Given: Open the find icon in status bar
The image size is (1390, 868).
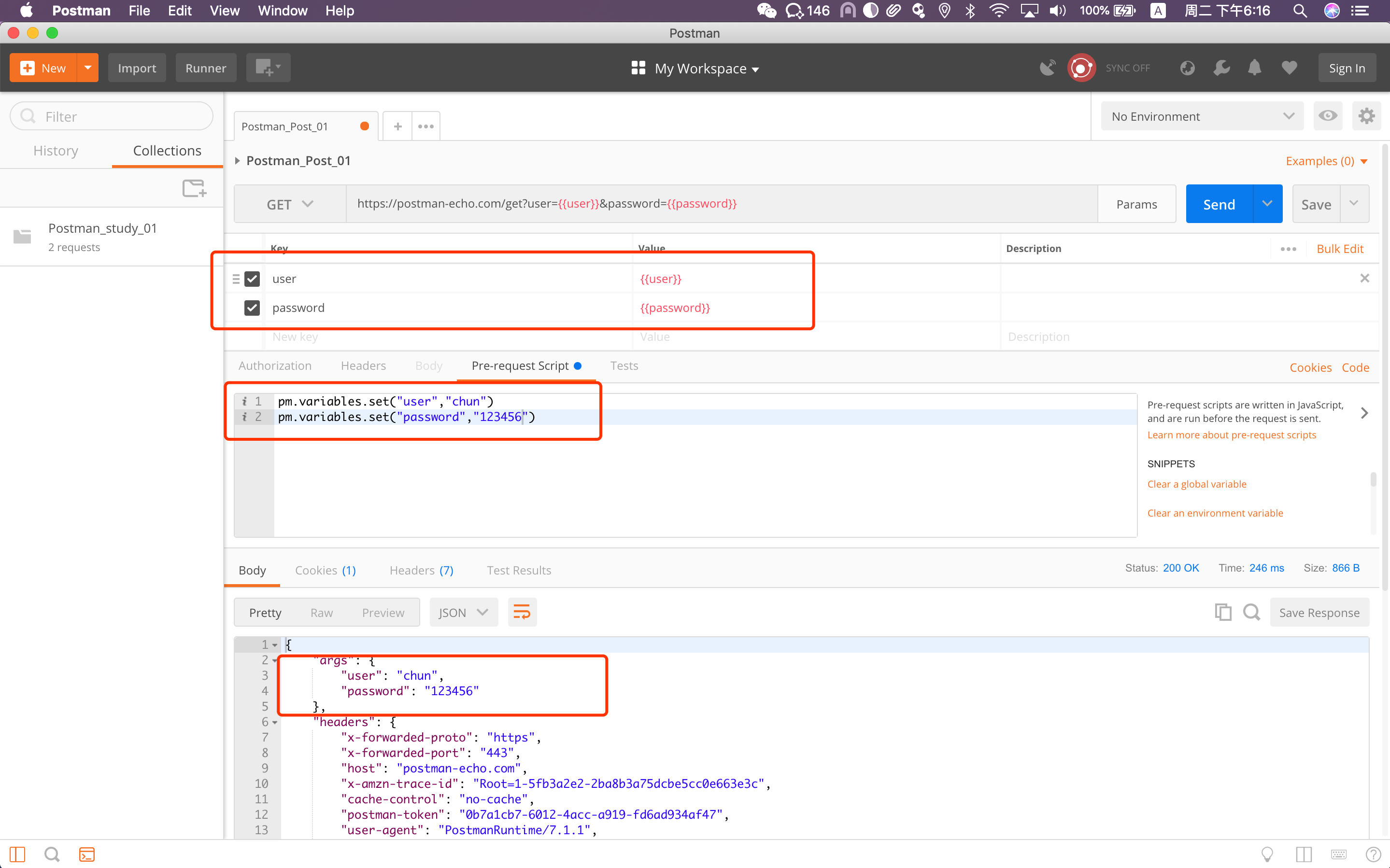Looking at the screenshot, I should tap(52, 854).
